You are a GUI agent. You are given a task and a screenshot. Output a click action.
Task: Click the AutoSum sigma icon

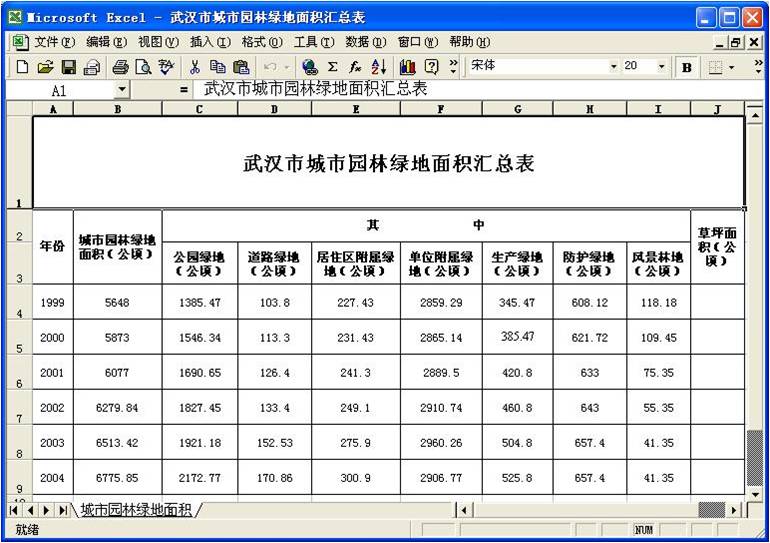333,67
